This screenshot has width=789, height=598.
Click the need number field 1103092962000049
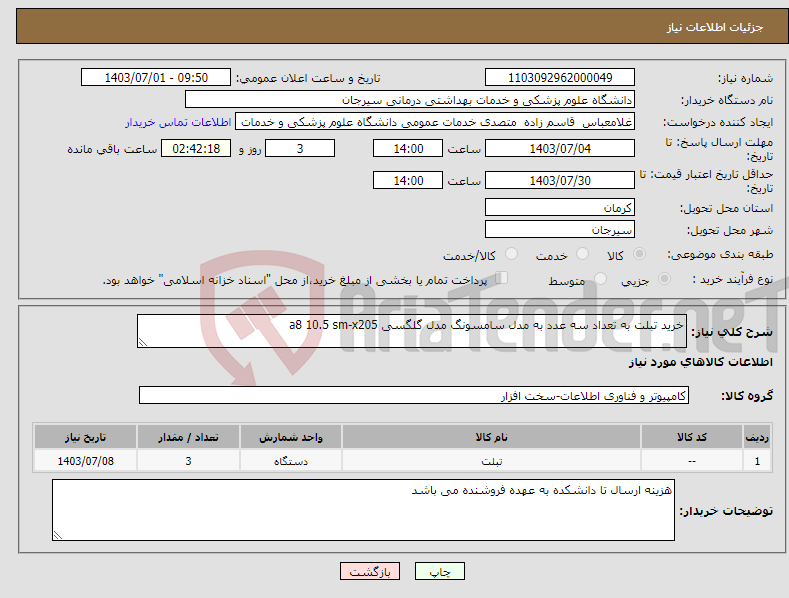(560, 78)
